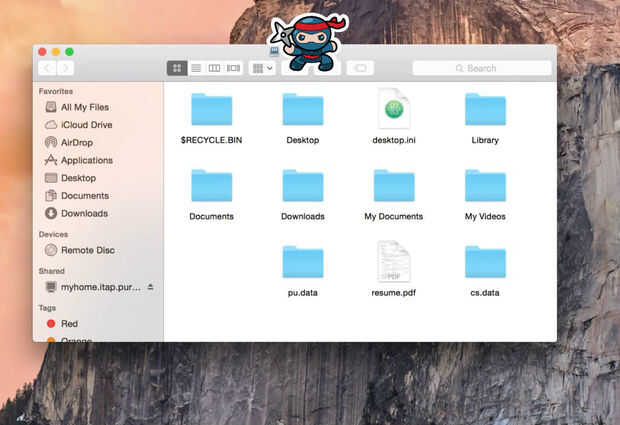Click the Remote Disc icon
This screenshot has height=425, width=620.
click(51, 250)
